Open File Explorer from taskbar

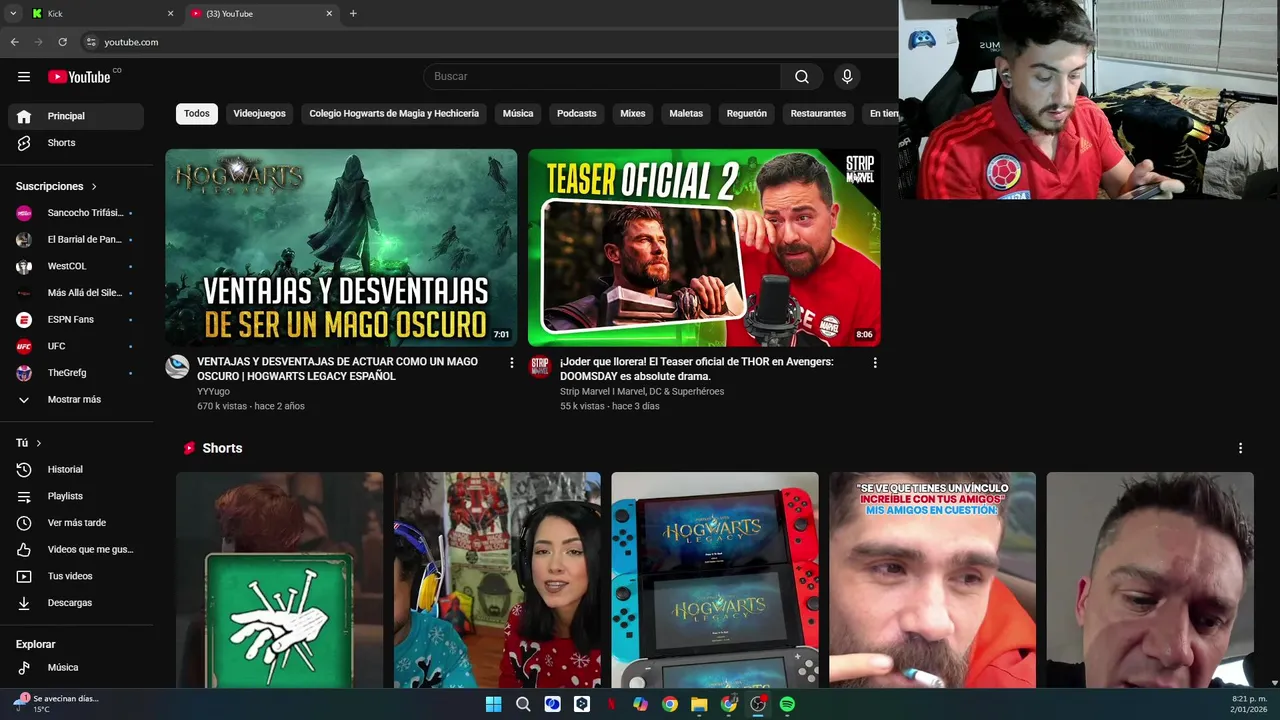[699, 704]
